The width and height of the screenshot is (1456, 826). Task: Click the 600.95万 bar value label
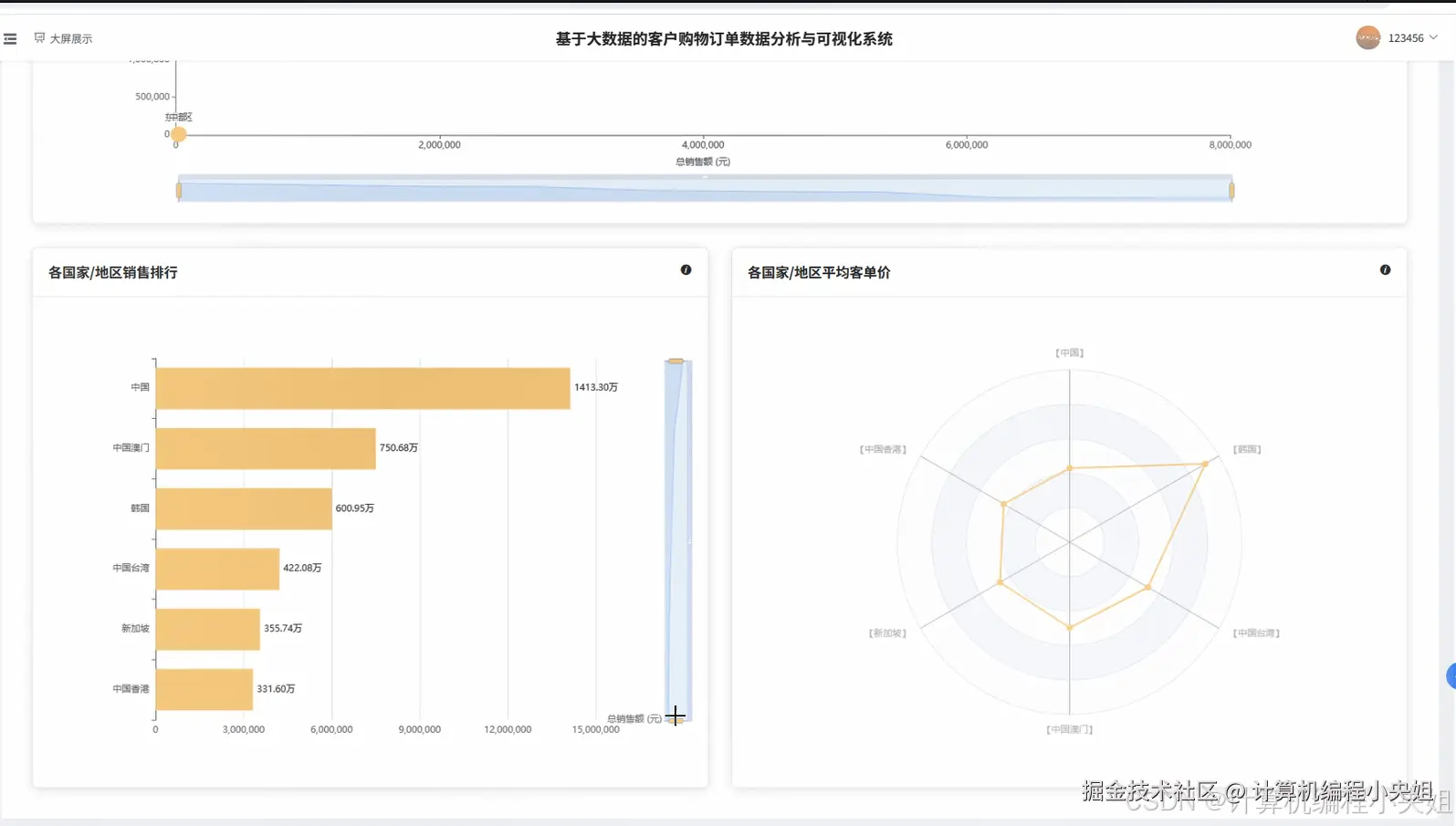(x=355, y=508)
